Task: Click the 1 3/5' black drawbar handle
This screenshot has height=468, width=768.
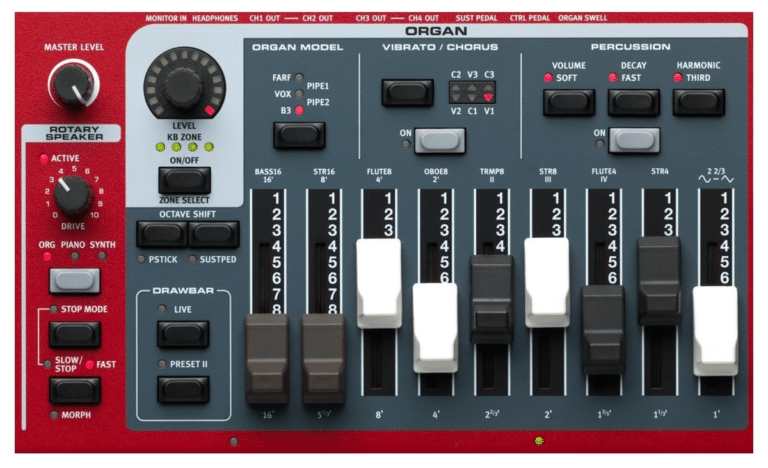Action: pyautogui.click(x=603, y=330)
